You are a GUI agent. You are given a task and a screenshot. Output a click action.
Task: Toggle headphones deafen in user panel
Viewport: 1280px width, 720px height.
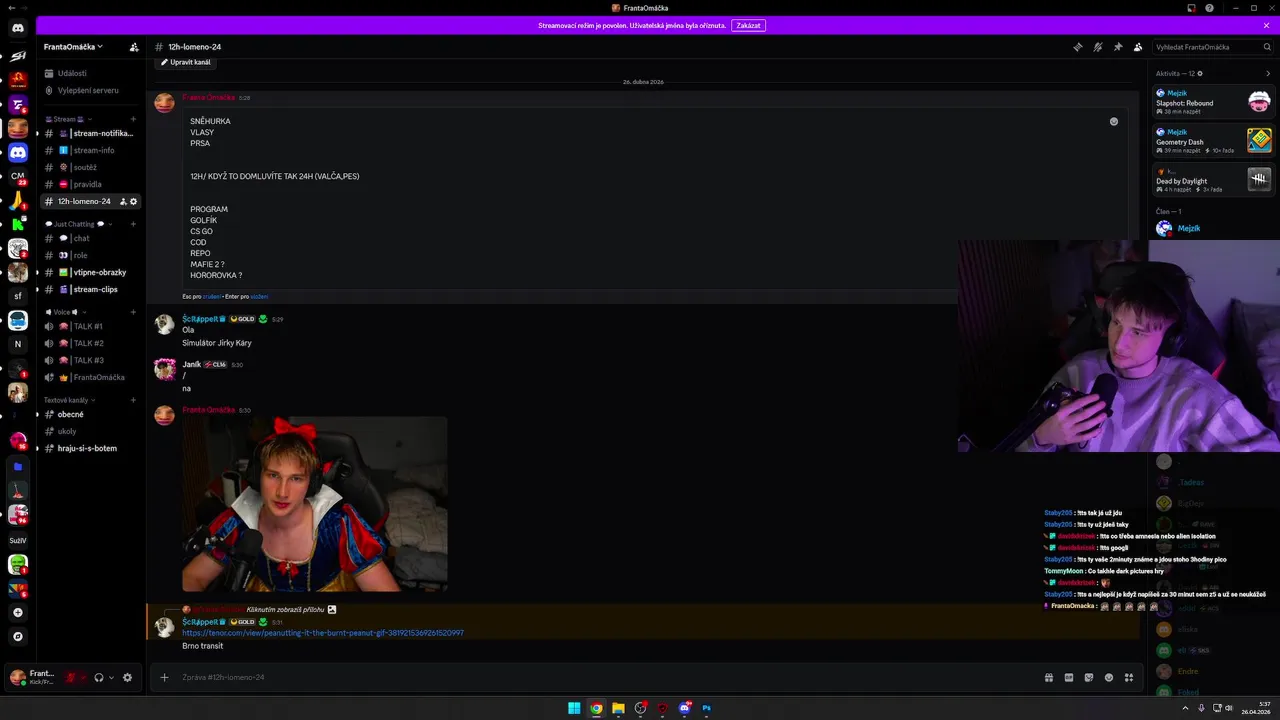[x=98, y=677]
